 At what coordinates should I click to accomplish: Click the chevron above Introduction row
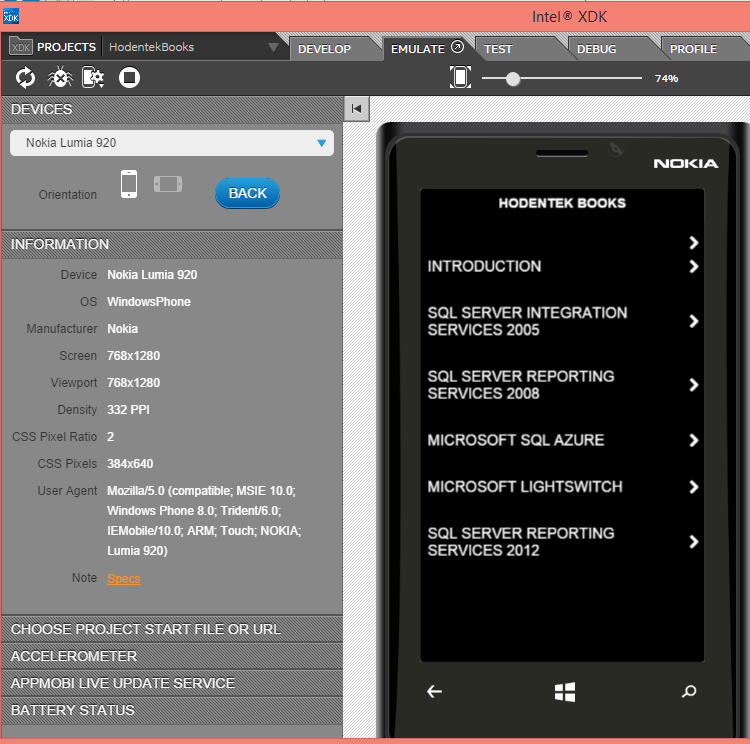(694, 243)
